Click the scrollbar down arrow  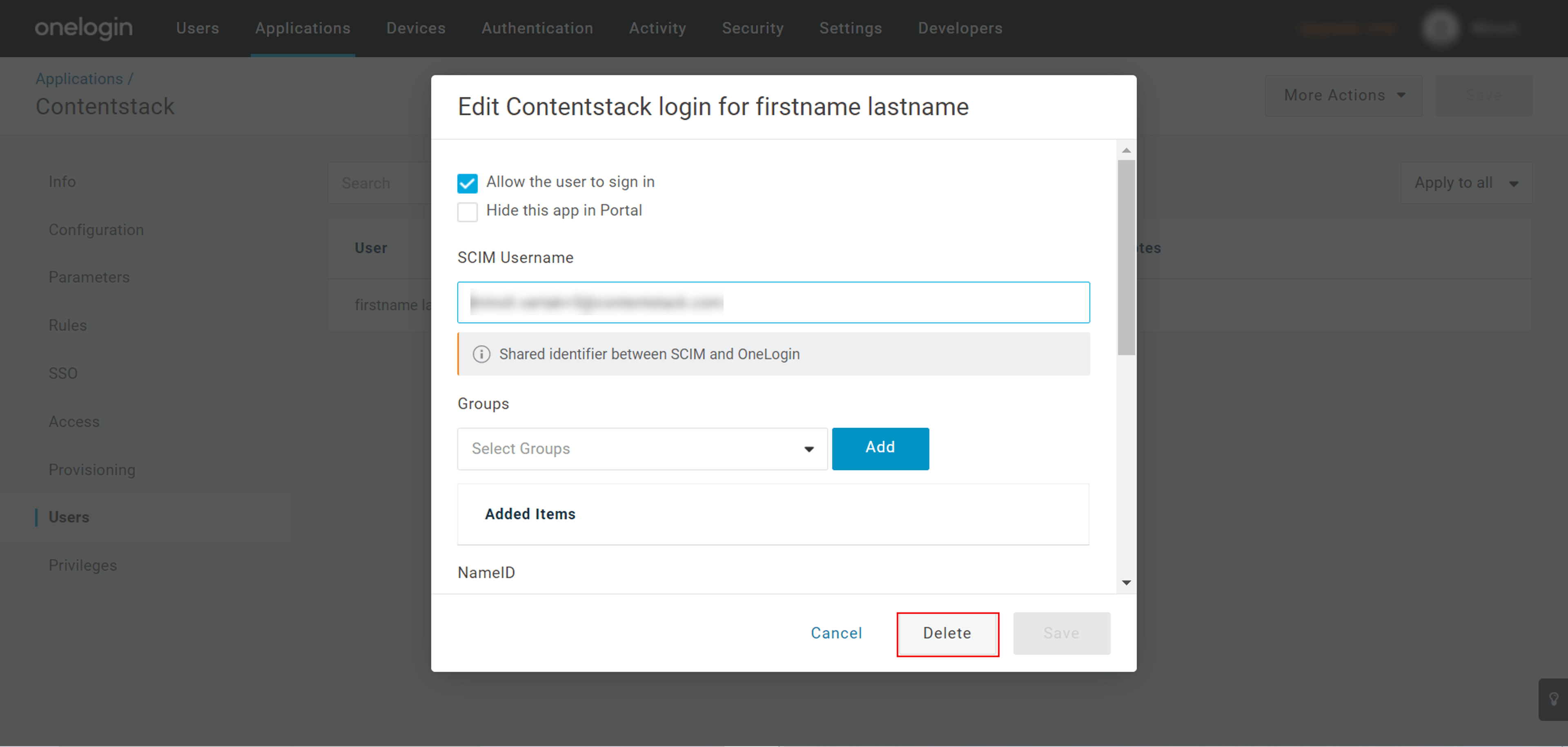1126,582
